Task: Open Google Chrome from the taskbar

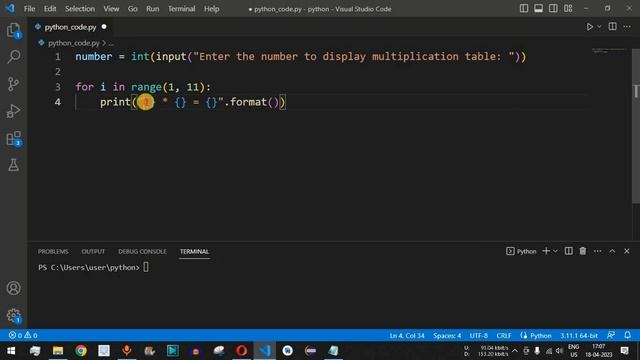Action: 81,351
